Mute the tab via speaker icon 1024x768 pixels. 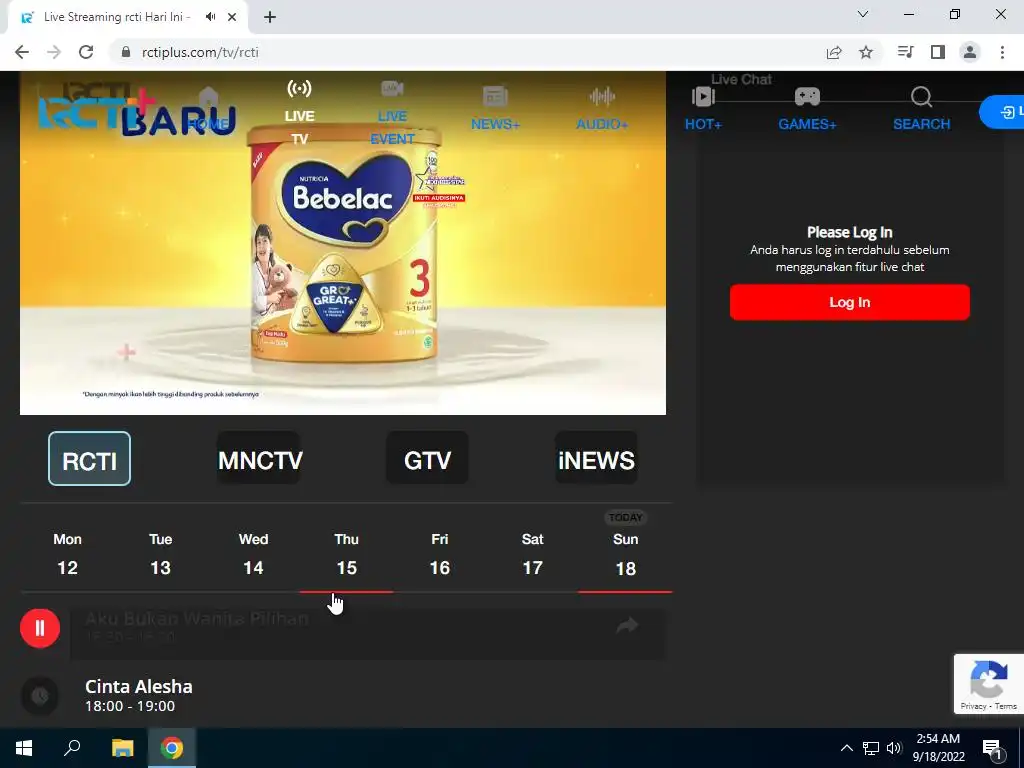(x=210, y=17)
